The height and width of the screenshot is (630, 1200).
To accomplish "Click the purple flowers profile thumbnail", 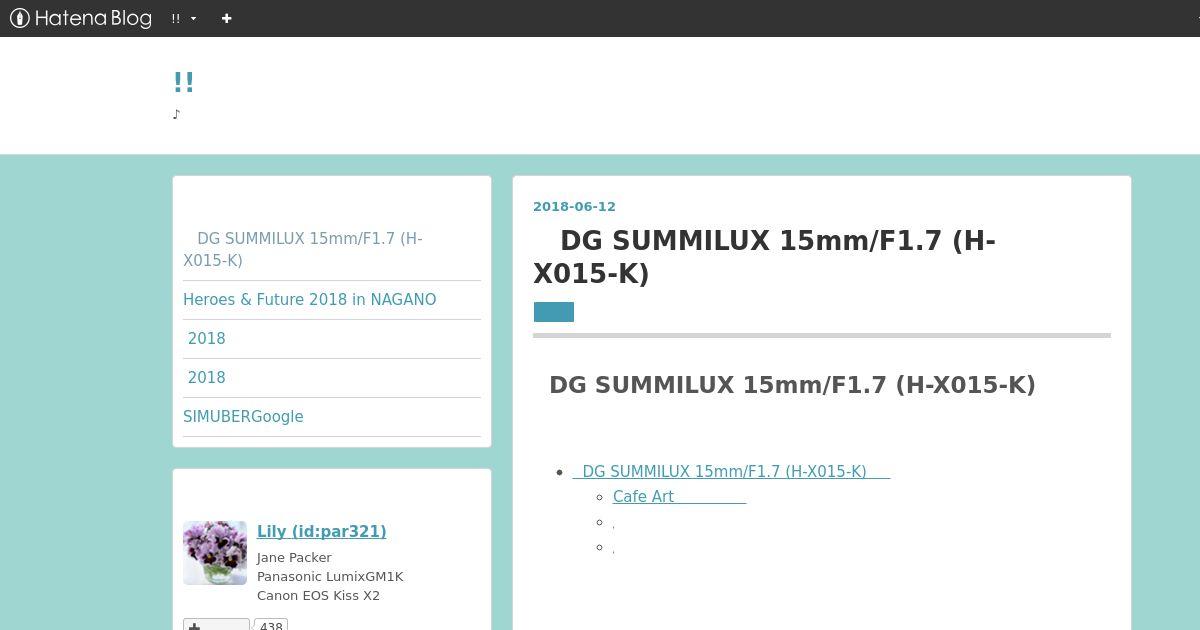I will click(x=215, y=553).
